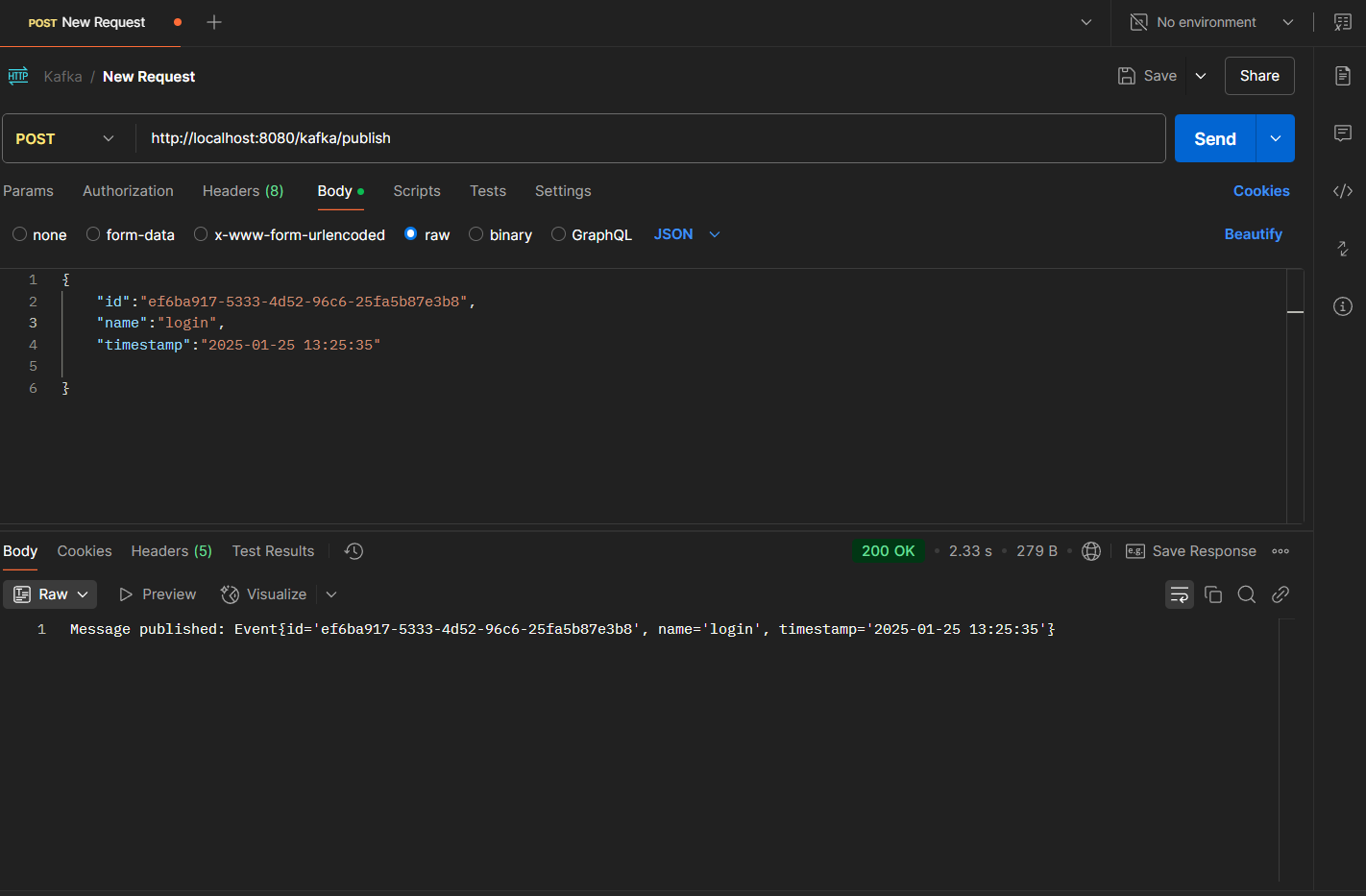Click the Beautify link
Screen dimensions: 1366x896
click(1253, 234)
